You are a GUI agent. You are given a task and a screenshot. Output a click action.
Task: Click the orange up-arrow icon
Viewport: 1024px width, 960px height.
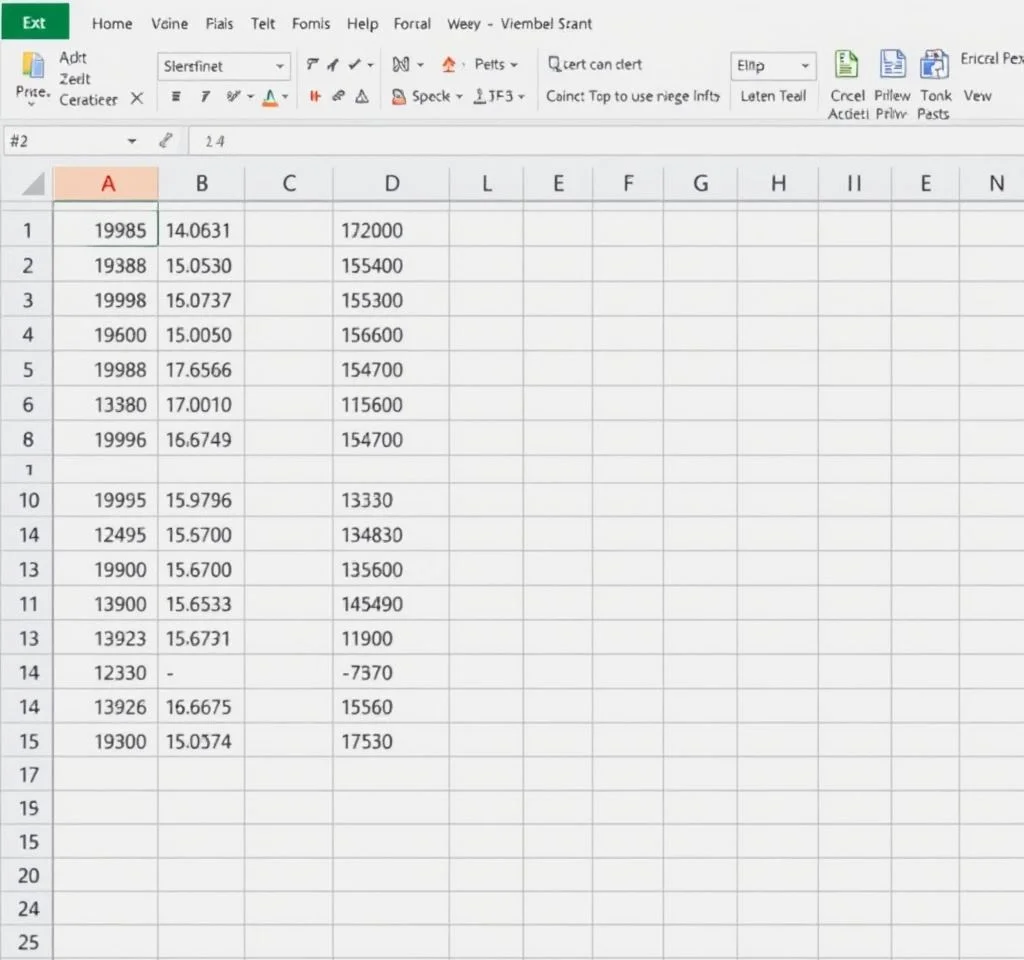(449, 64)
